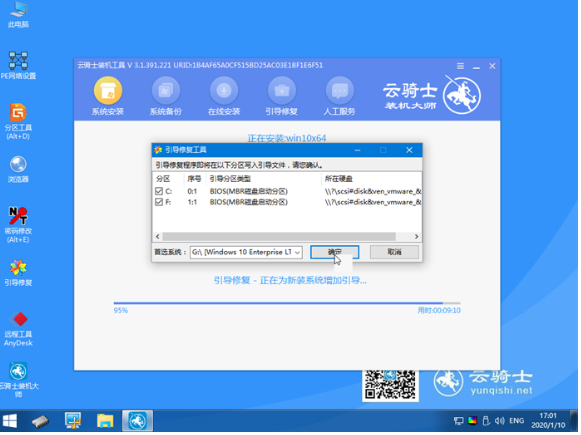
Task: Click the 用时:00:09:10 elapsed time text
Action: (439, 311)
